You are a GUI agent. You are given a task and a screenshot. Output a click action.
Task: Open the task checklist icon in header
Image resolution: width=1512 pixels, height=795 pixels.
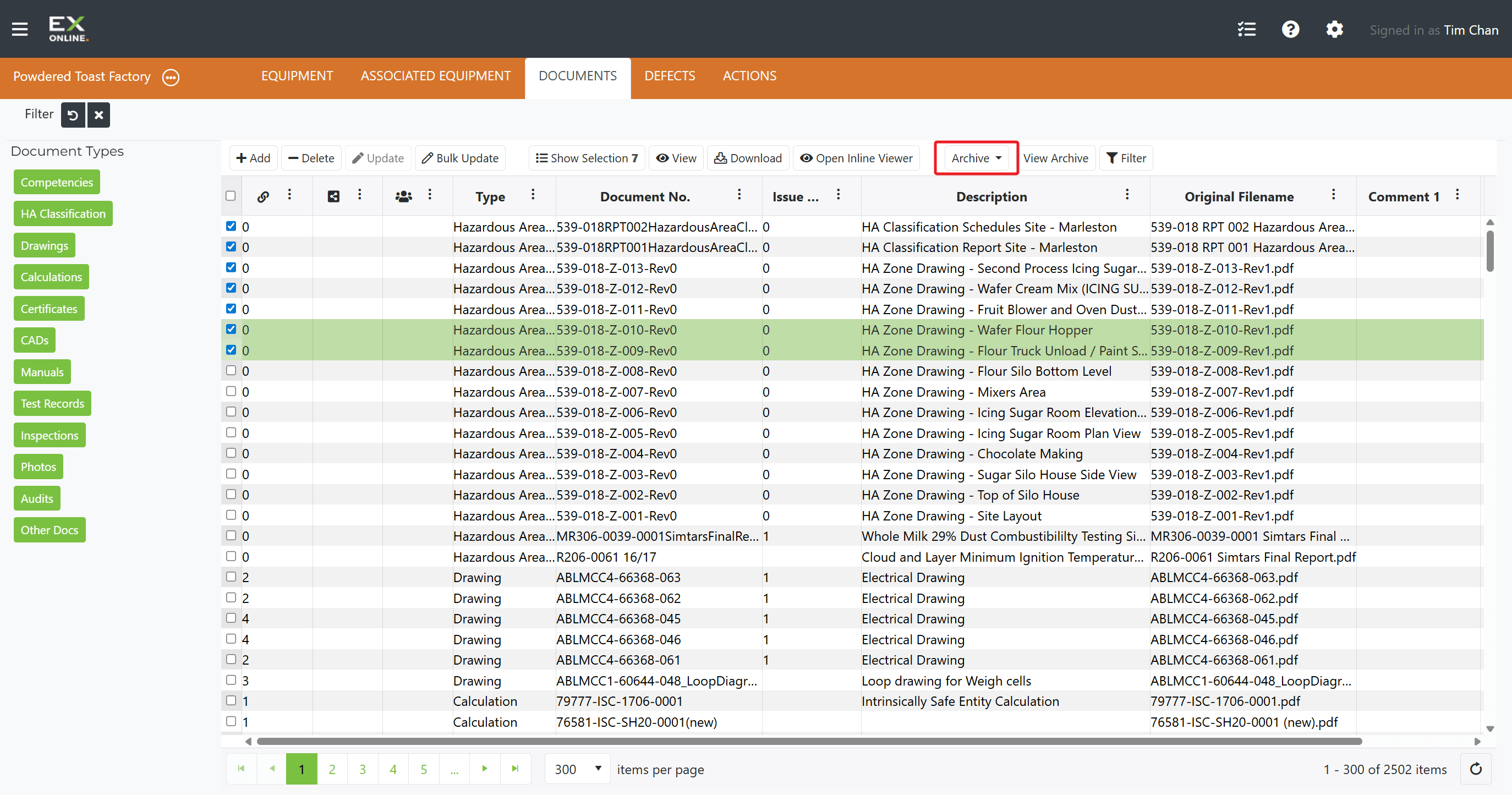tap(1246, 29)
